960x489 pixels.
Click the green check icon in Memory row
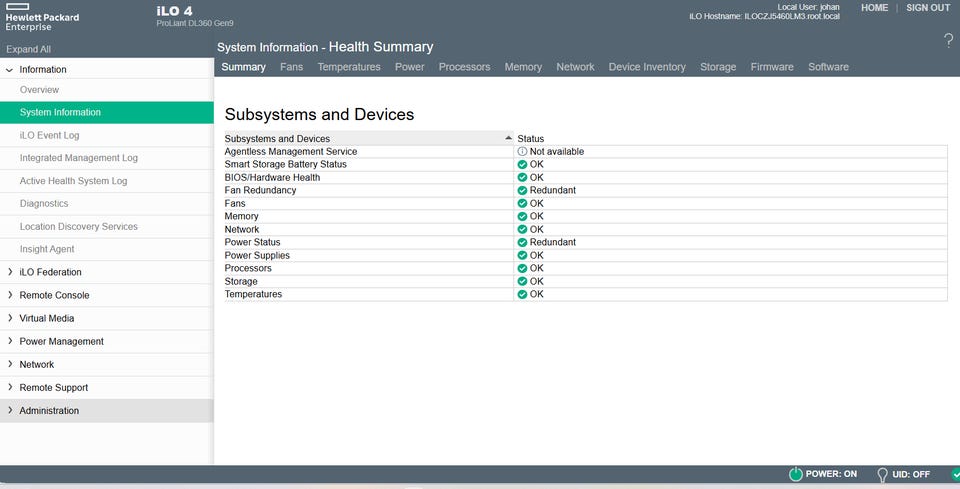[522, 216]
